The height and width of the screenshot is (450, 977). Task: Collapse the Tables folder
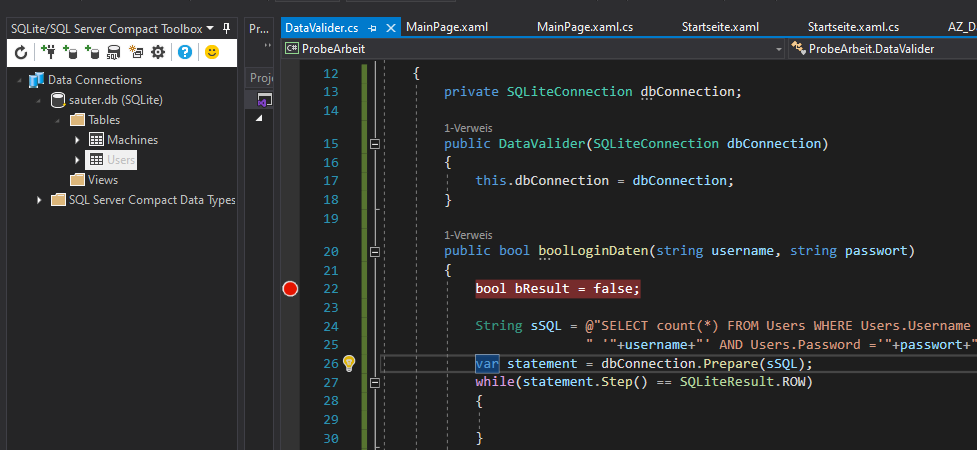coord(58,120)
